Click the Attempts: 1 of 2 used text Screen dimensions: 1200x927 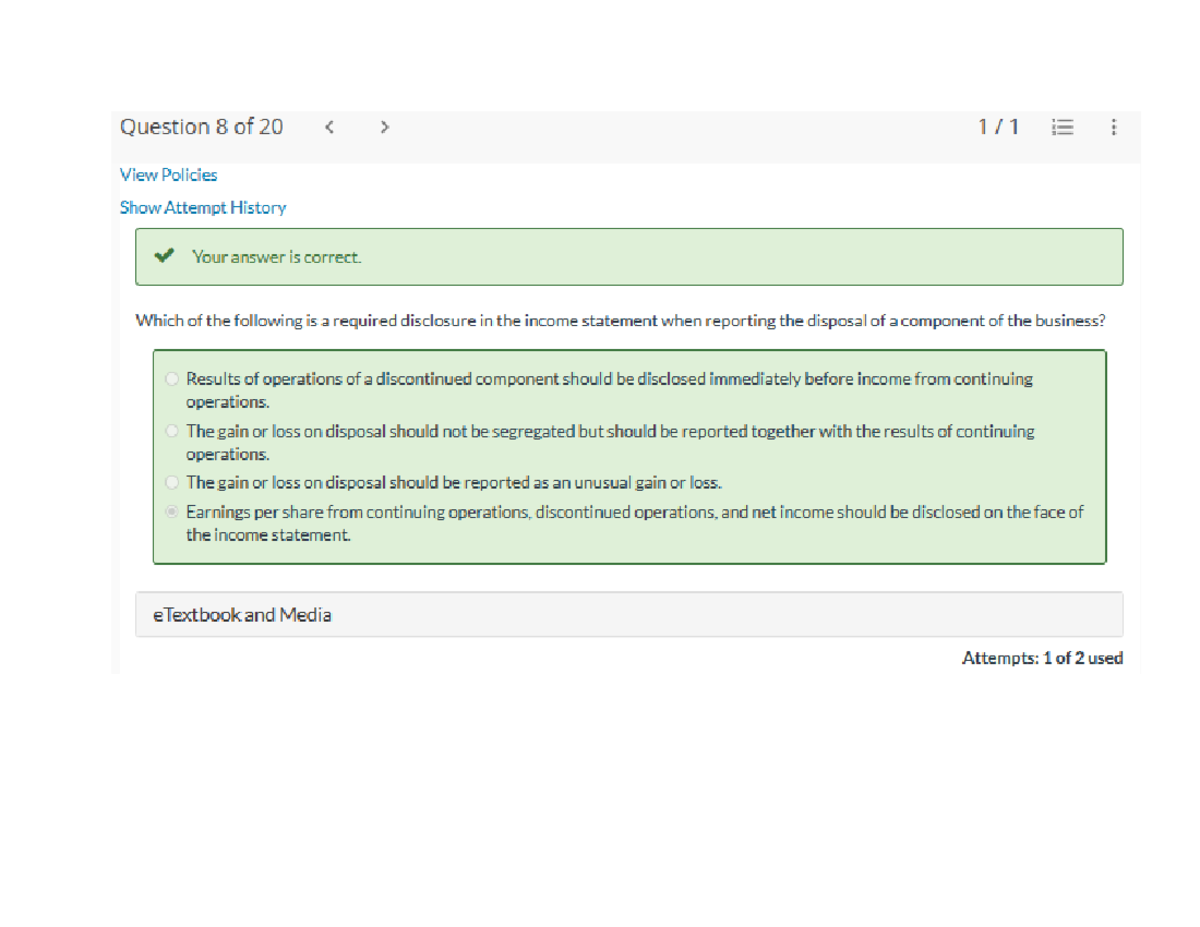pos(1041,658)
